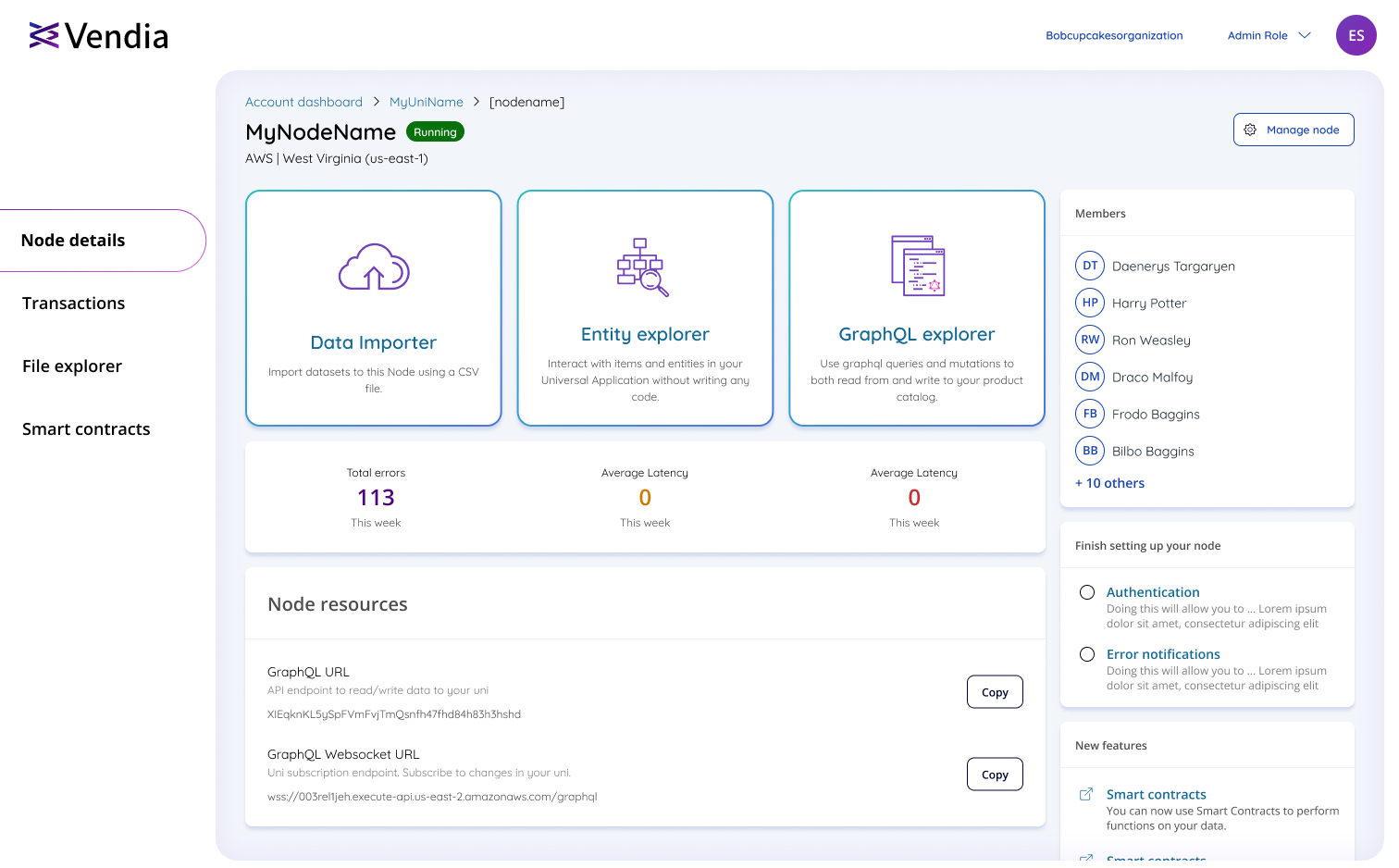Select the GraphQL URL value text
The image size is (1399, 868).
pyautogui.click(x=394, y=714)
